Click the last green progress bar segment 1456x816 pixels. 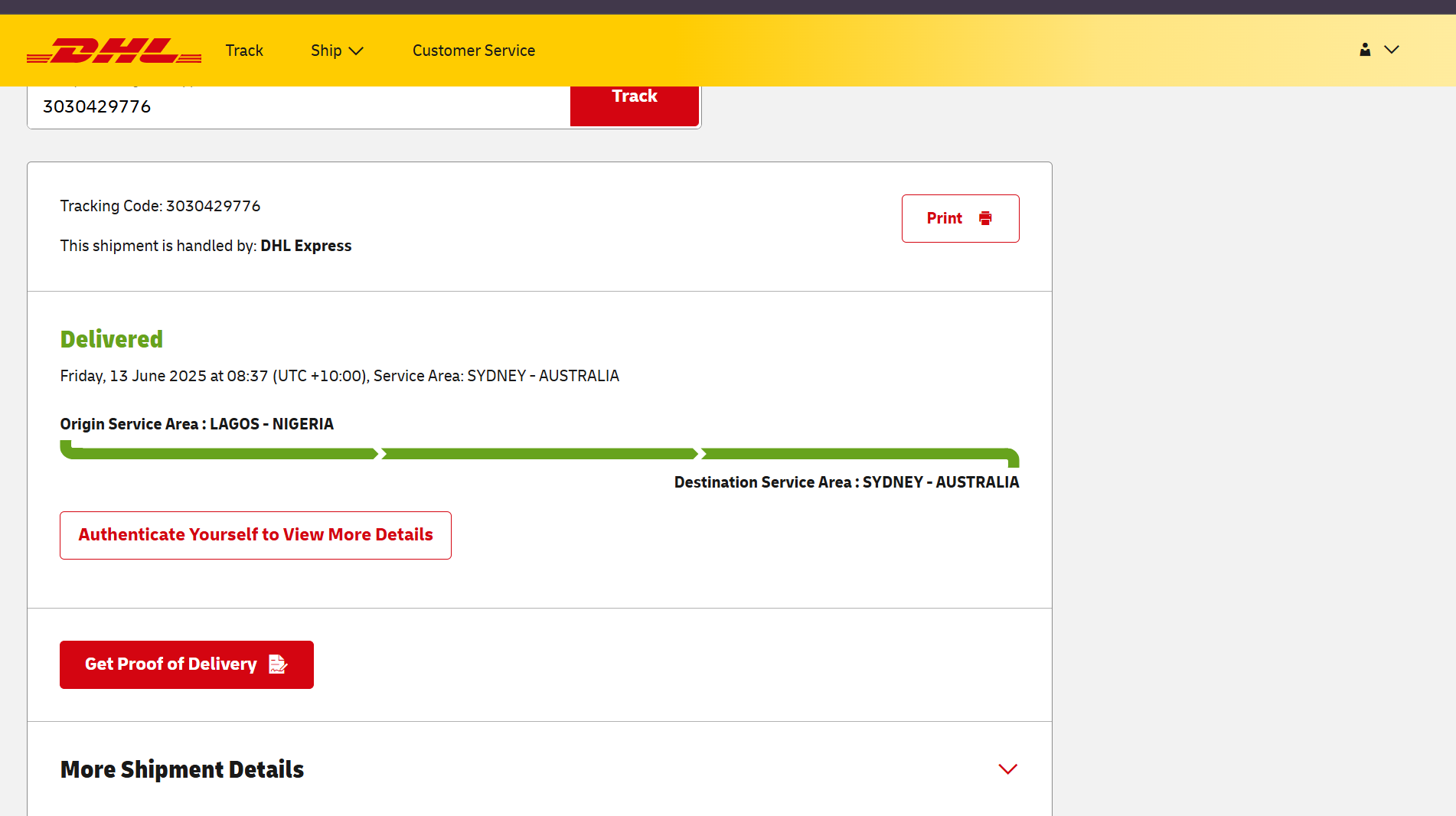pyautogui.click(x=860, y=455)
